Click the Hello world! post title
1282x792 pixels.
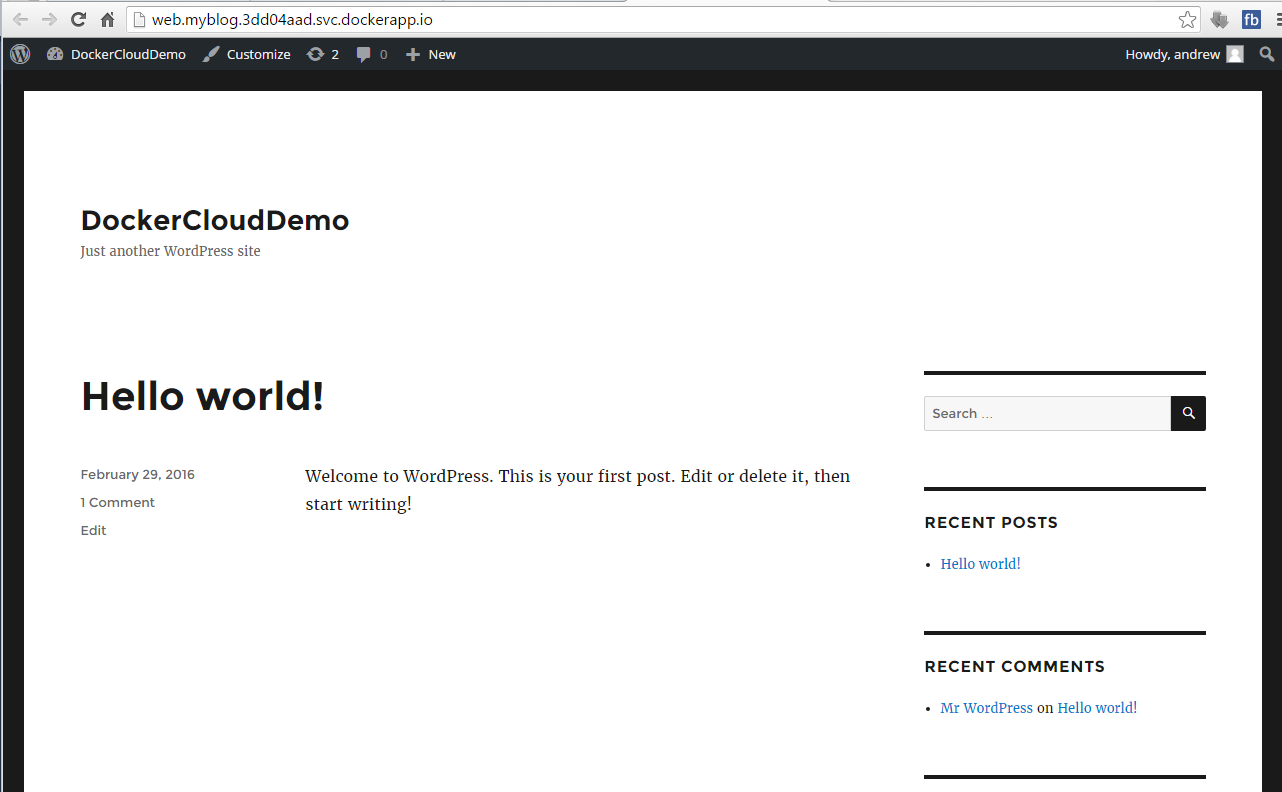click(202, 396)
